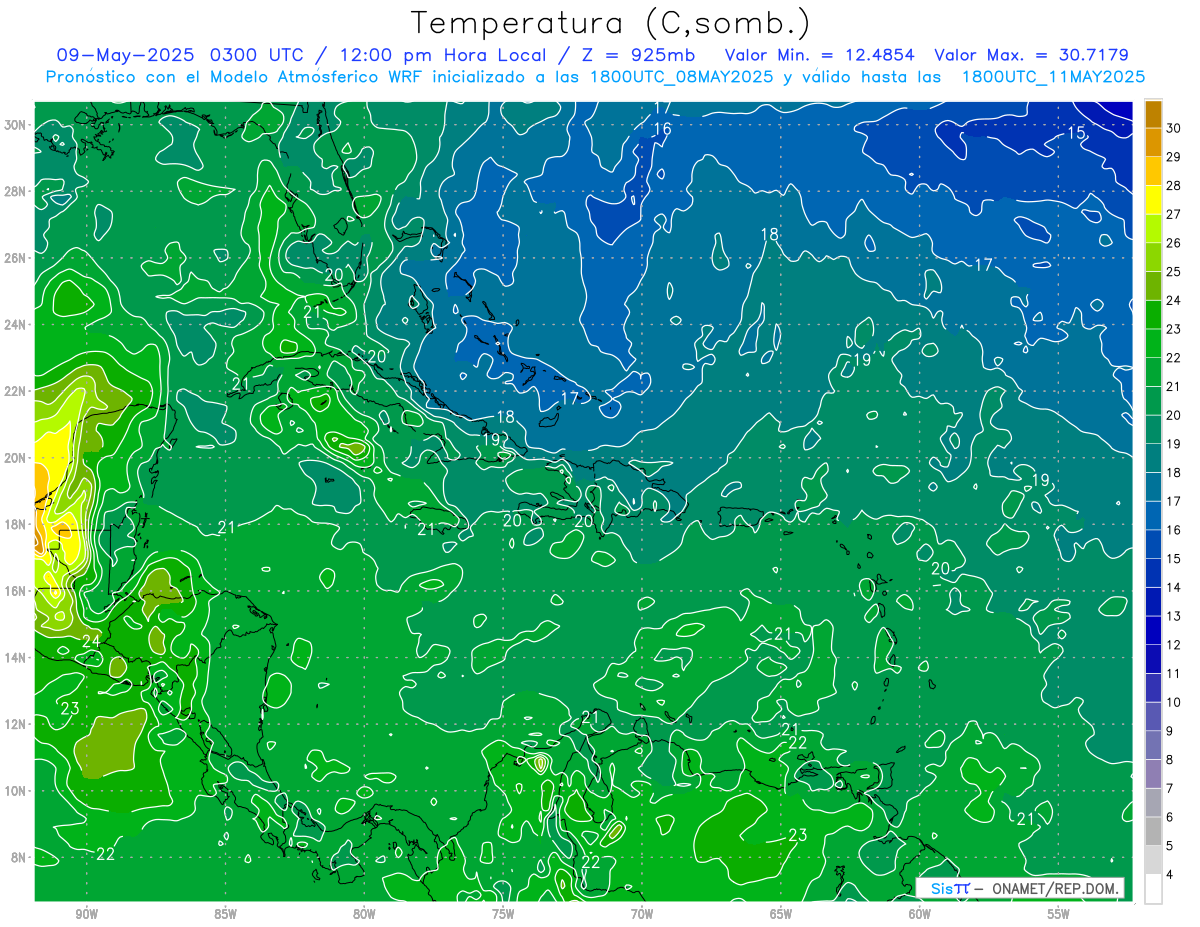This screenshot has height=927, width=1200.
Task: Click the 85W longitude axis label
Action: click(225, 914)
